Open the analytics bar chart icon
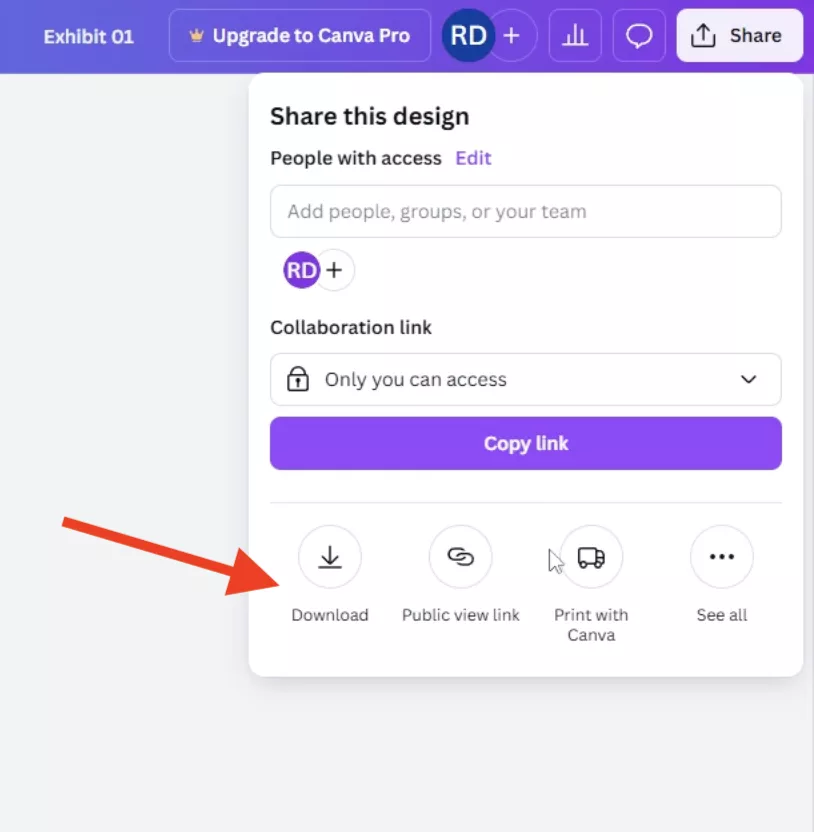This screenshot has width=814, height=832. (575, 36)
